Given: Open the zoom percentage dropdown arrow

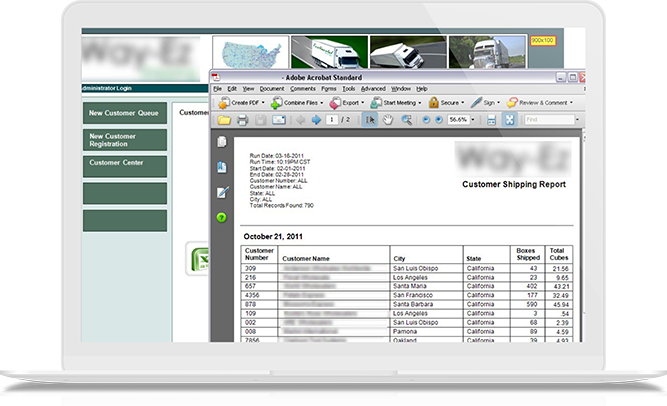Looking at the screenshot, I should tap(473, 120).
